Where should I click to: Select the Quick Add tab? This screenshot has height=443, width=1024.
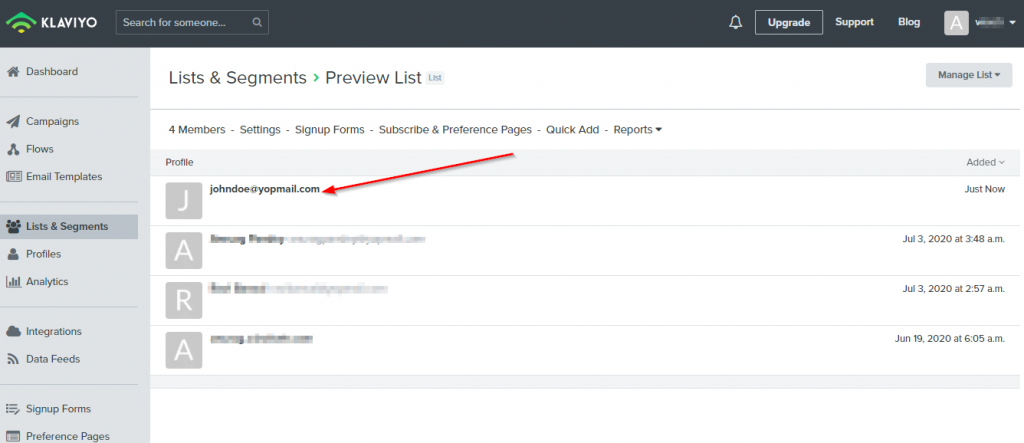(573, 129)
